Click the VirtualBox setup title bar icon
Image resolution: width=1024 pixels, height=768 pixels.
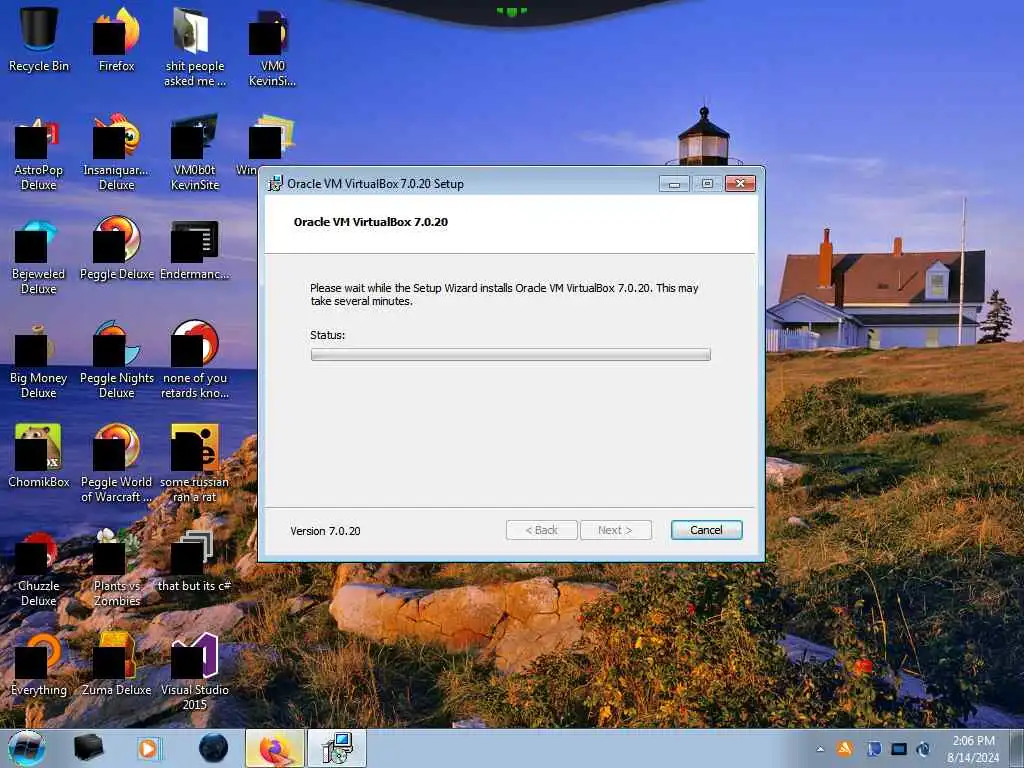coord(275,184)
